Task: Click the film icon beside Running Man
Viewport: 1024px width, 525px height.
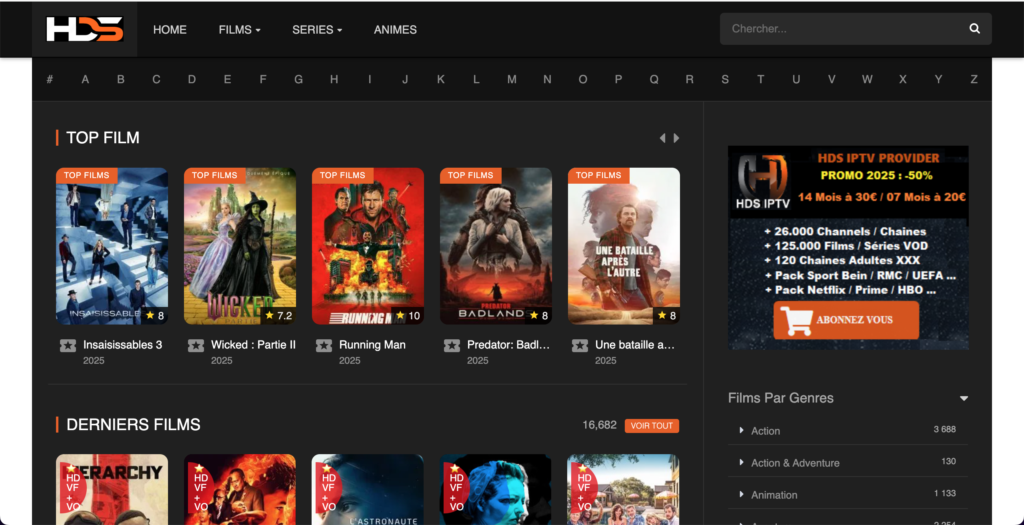Action: pyautogui.click(x=324, y=346)
